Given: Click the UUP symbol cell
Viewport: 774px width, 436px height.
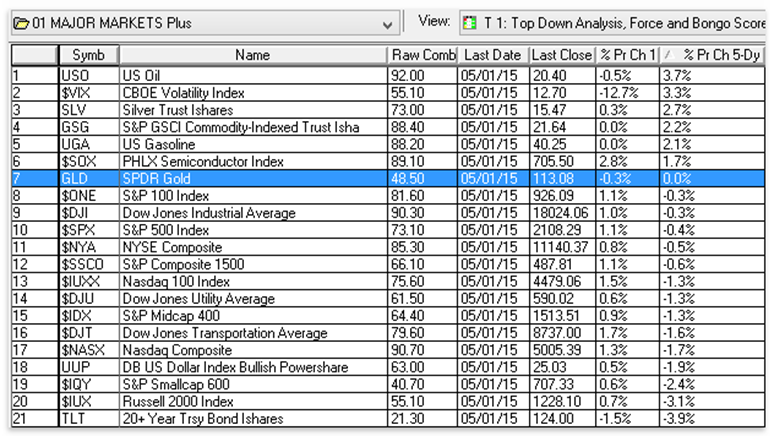Looking at the screenshot, I should (x=89, y=367).
